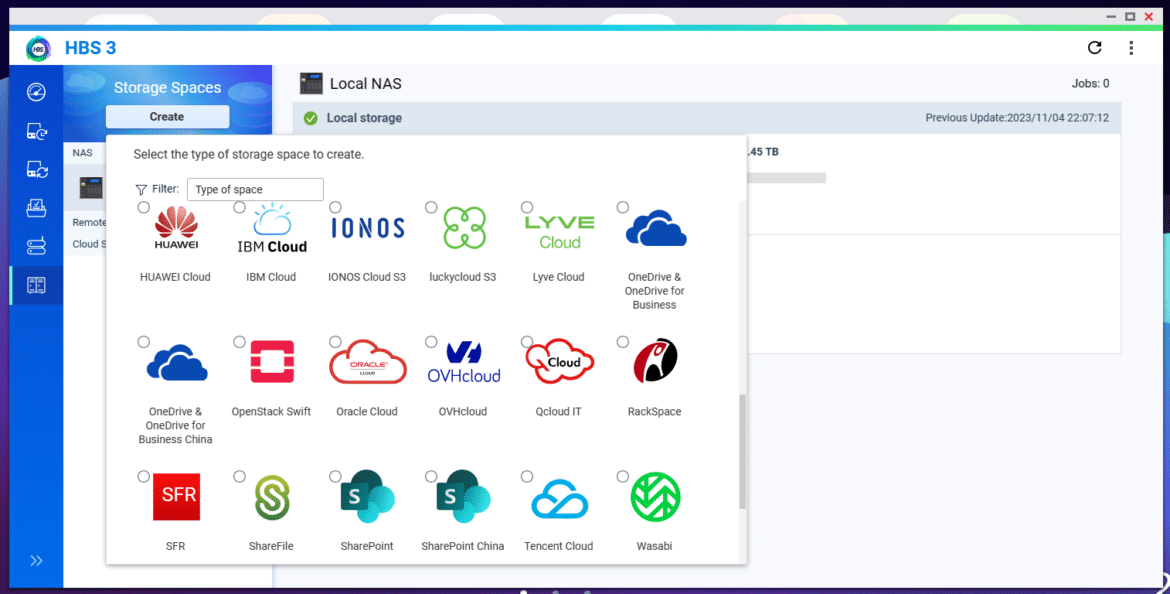The height and width of the screenshot is (594, 1170).
Task: Click the Lyve Cloud logo
Action: click(560, 232)
